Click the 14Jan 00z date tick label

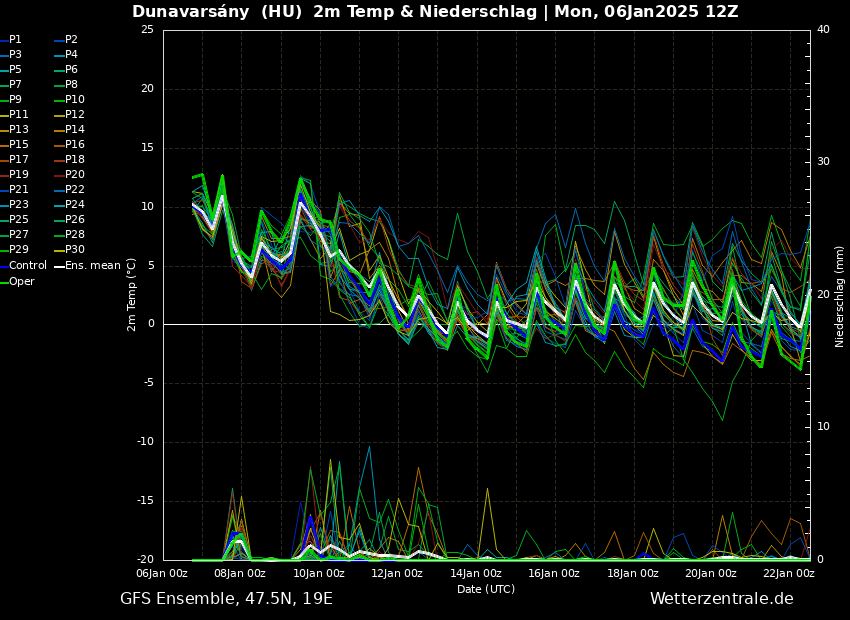pos(475,574)
